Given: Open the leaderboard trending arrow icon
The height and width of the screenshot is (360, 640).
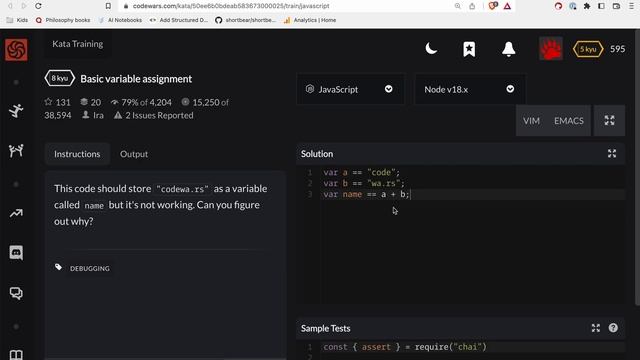Looking at the screenshot, I should (16, 213).
